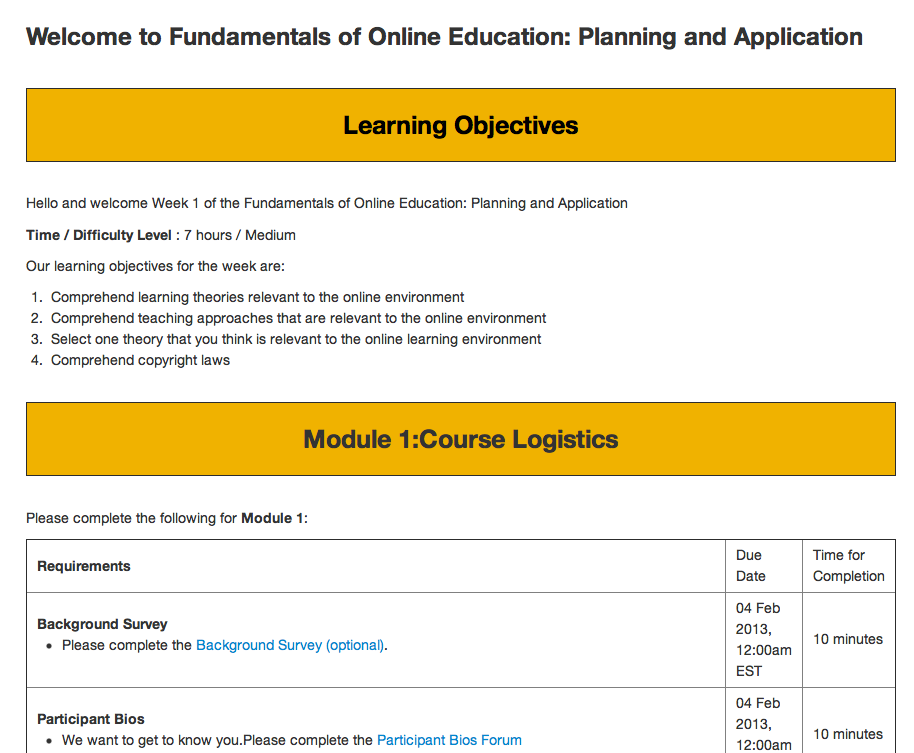Click the Module 1:Course Logistics banner
The height and width of the screenshot is (753, 914).
[460, 439]
